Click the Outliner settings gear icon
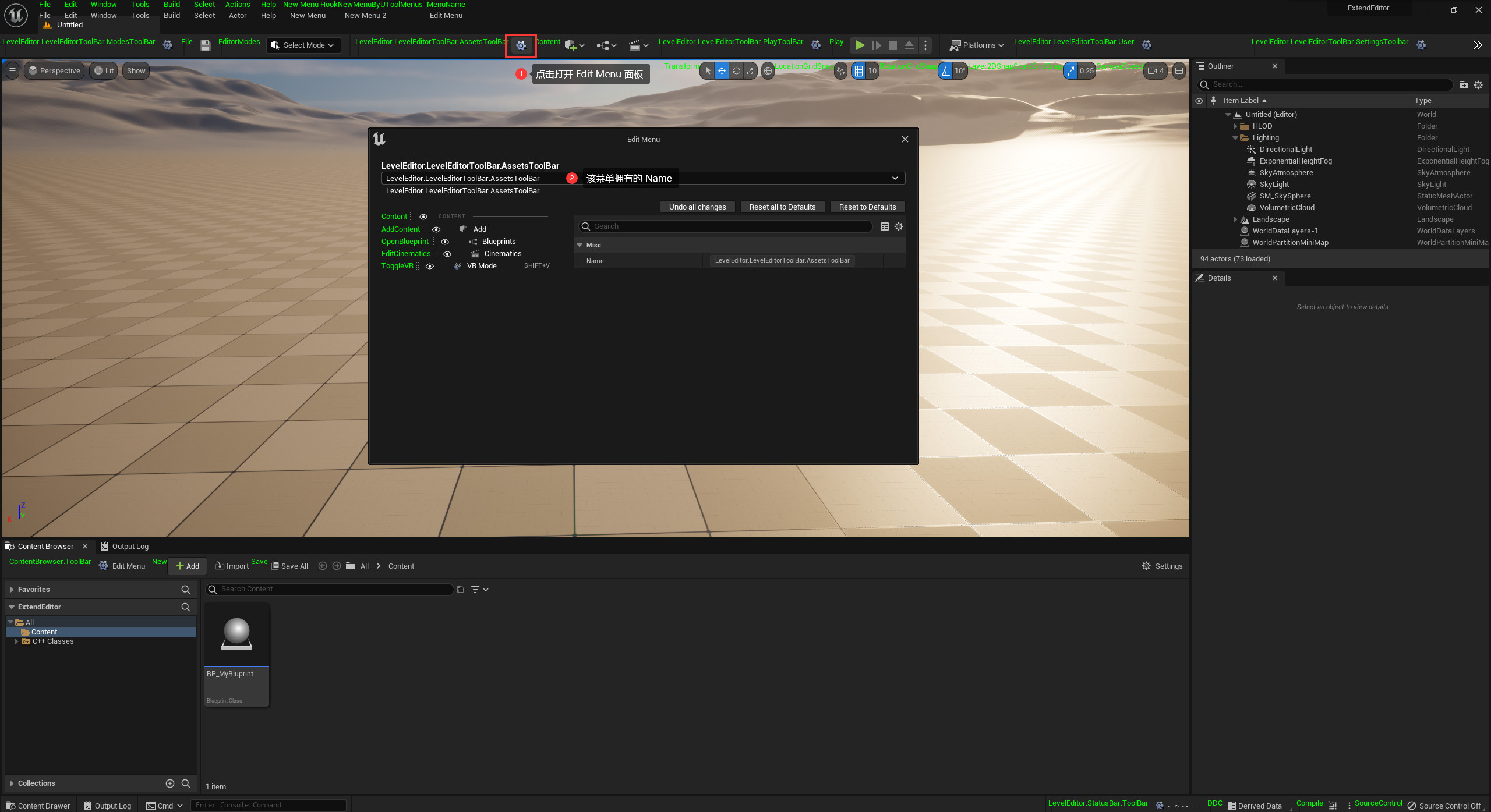This screenshot has height=812, width=1491. click(x=1478, y=85)
